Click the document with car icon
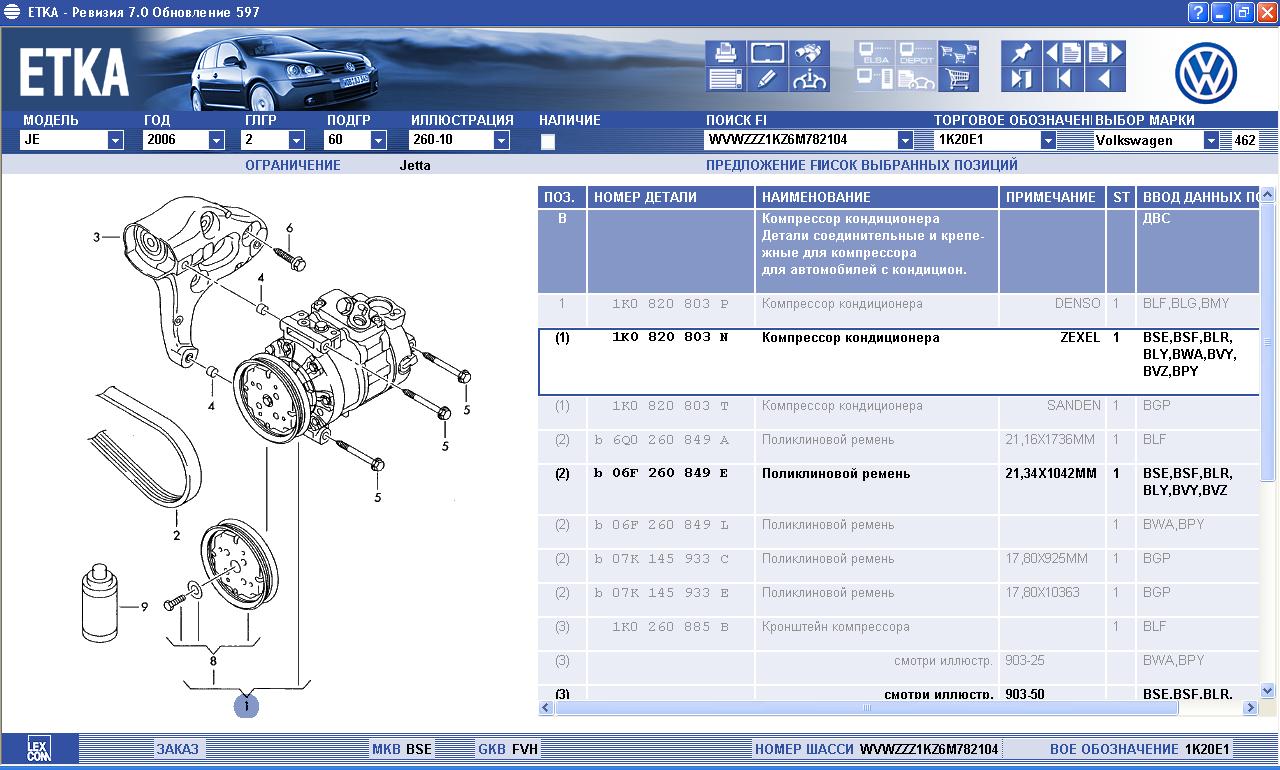Image resolution: width=1280 pixels, height=770 pixels. tap(917, 79)
